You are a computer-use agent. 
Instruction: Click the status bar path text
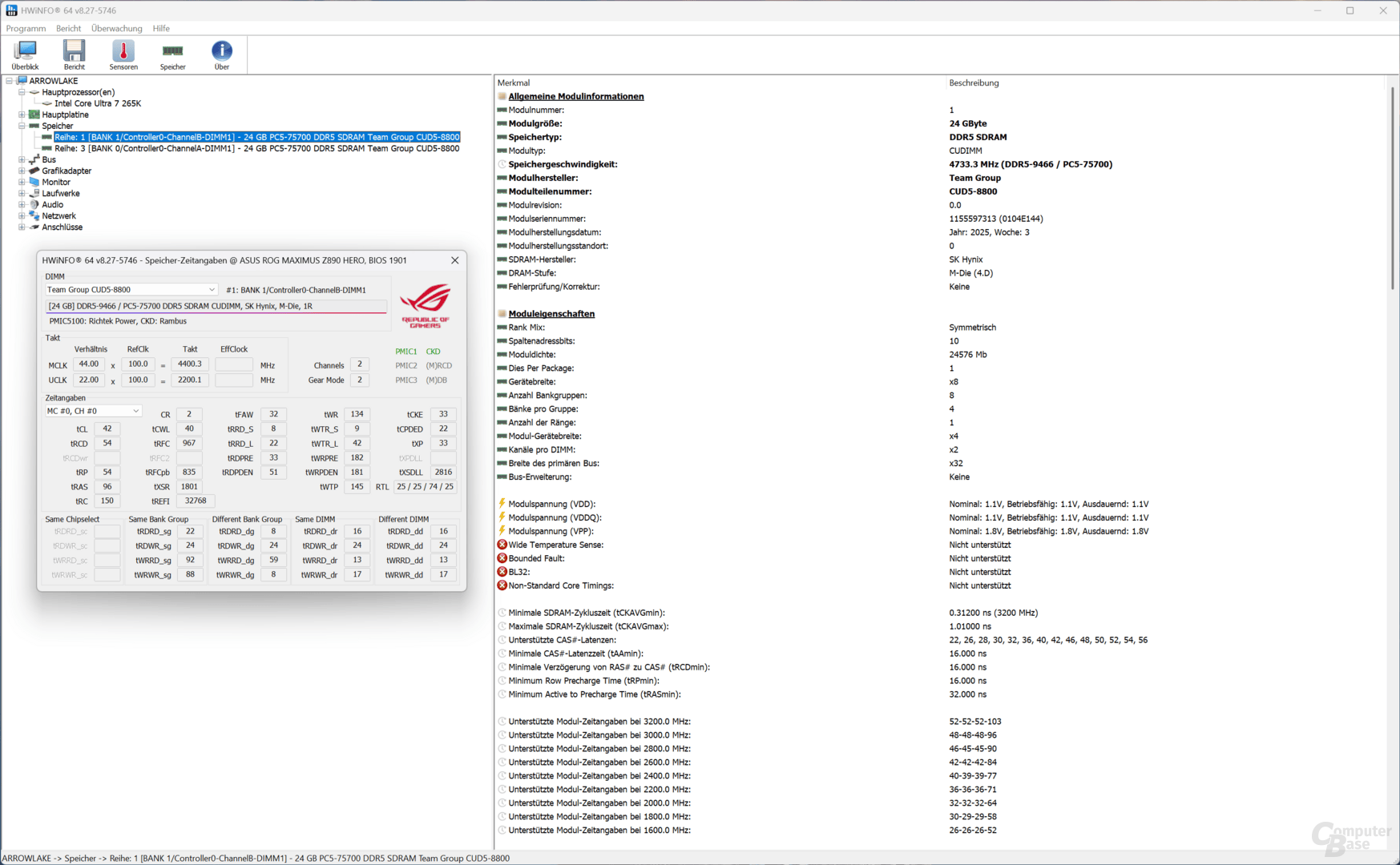tap(256, 858)
